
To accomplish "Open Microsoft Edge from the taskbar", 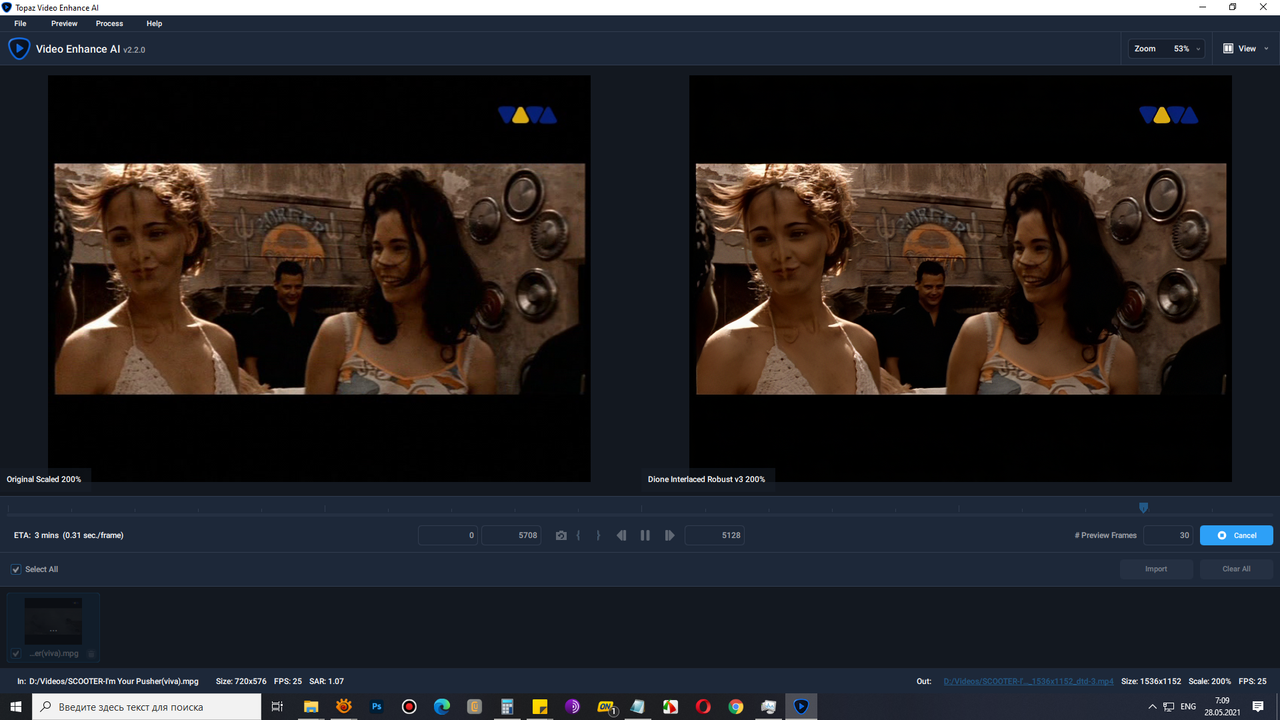I will 442,706.
